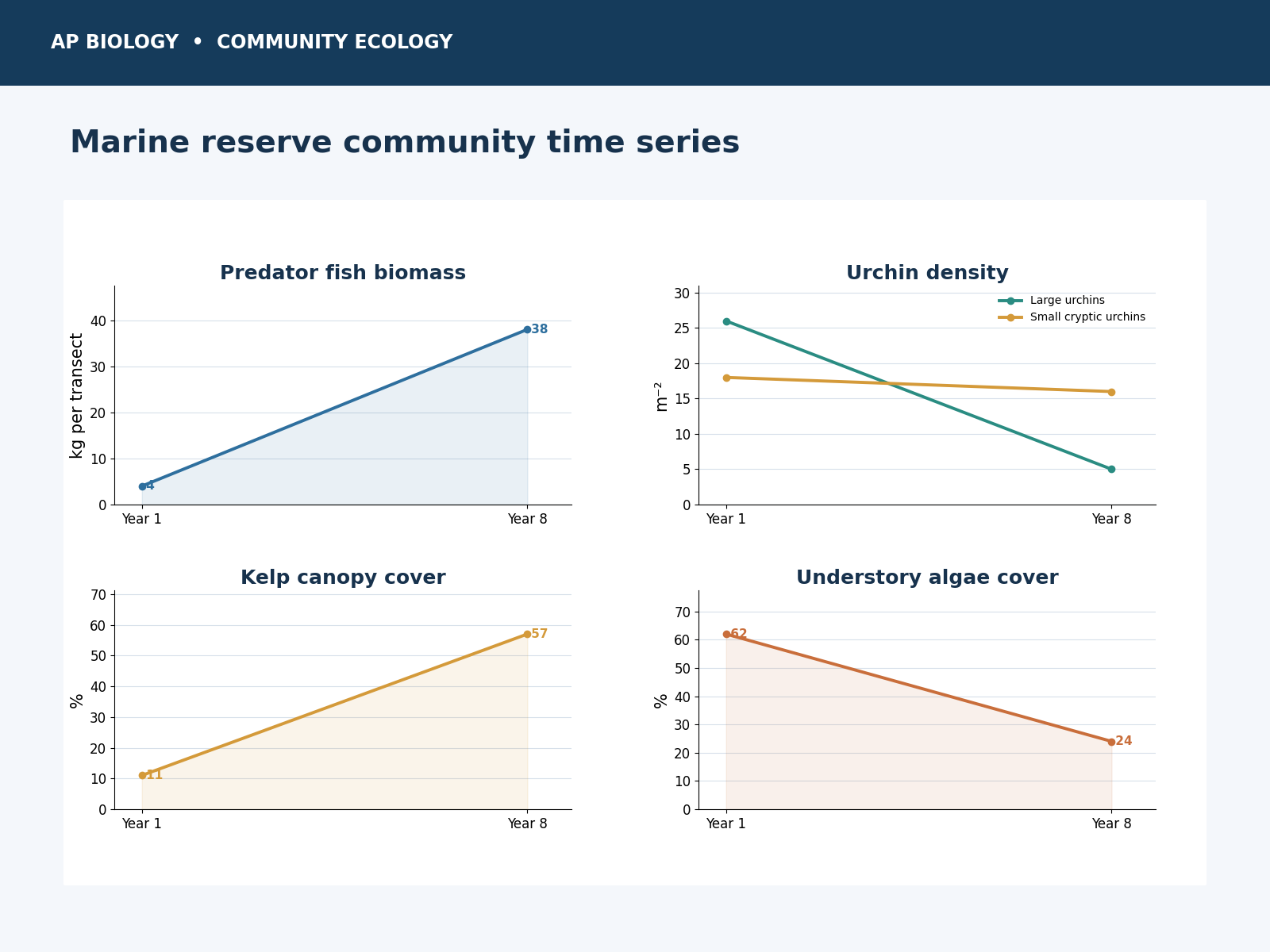Click the 'Predator fish biomass' chart title
Viewport: 1270px width, 952px height.
(343, 273)
